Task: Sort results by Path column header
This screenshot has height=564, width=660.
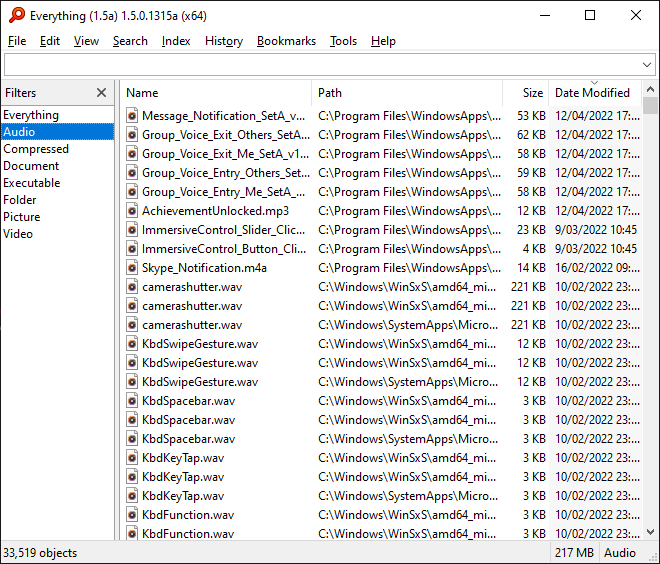Action: tap(407, 93)
